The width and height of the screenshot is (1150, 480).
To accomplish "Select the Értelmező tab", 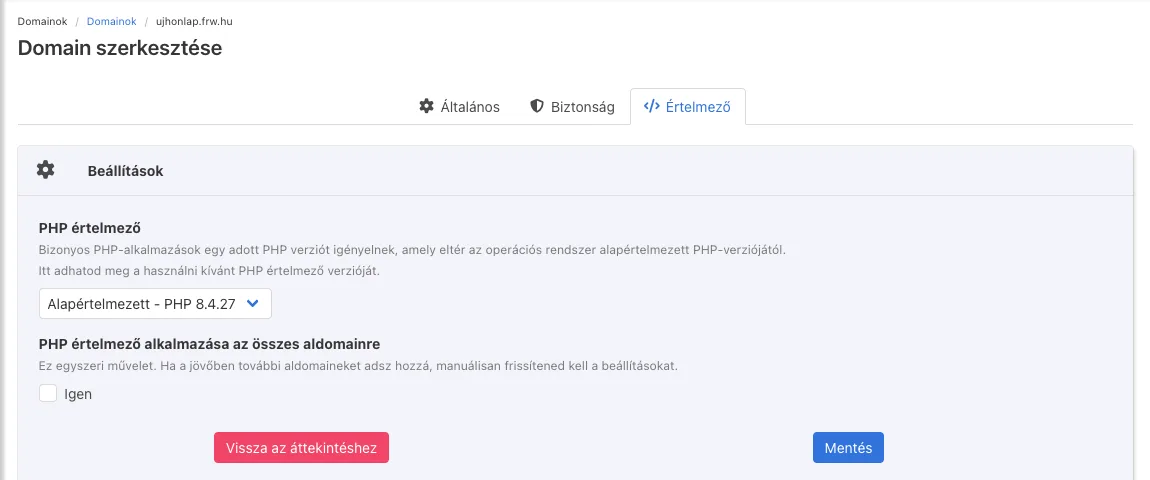I will pyautogui.click(x=687, y=106).
